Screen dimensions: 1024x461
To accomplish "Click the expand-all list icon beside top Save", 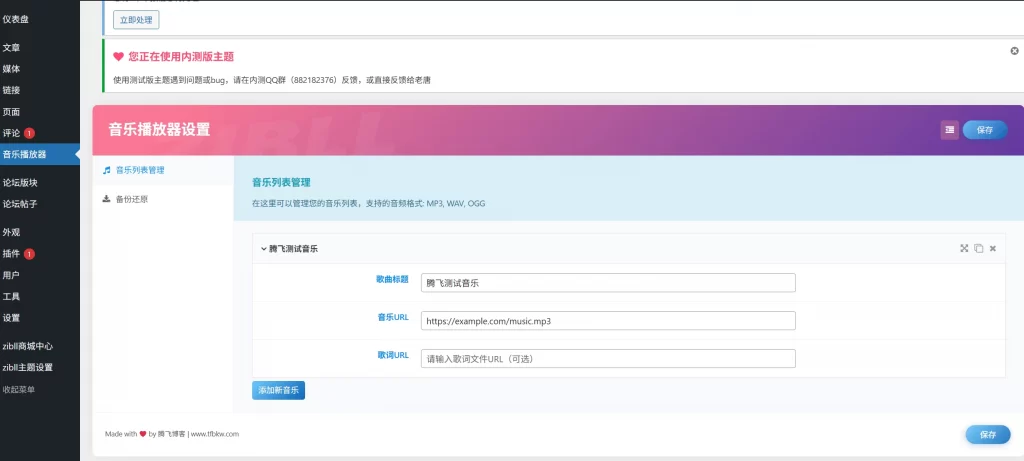I will point(950,130).
